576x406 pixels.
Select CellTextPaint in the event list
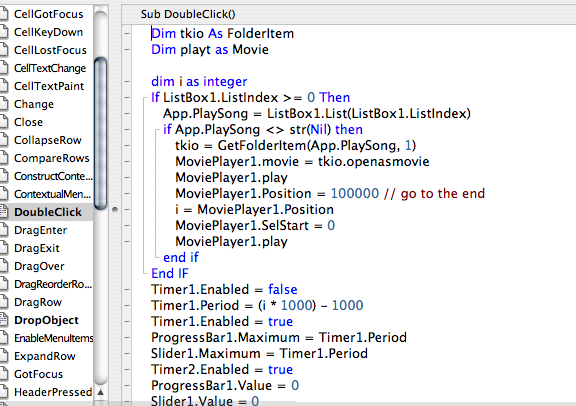(49, 86)
